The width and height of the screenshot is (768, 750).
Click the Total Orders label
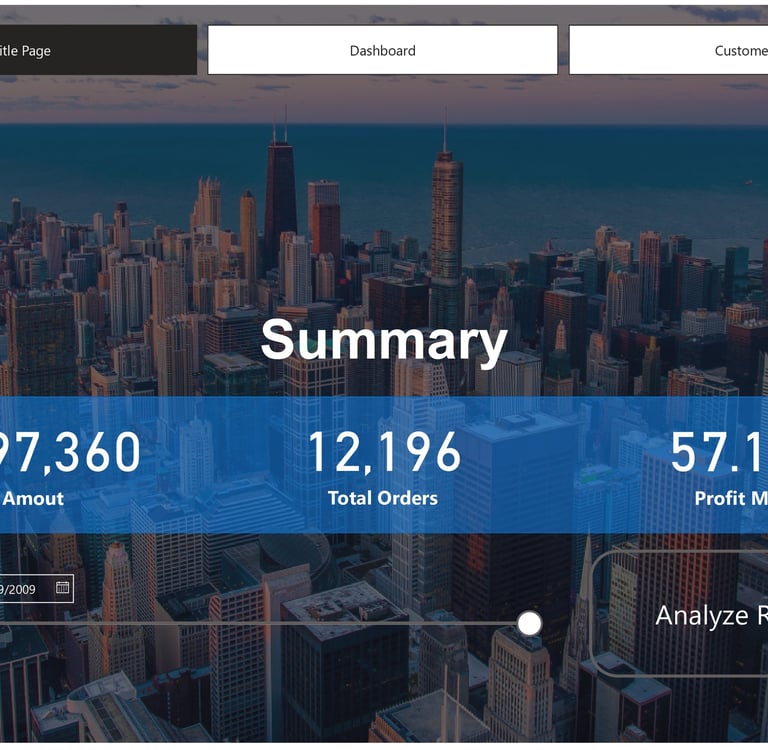point(383,498)
